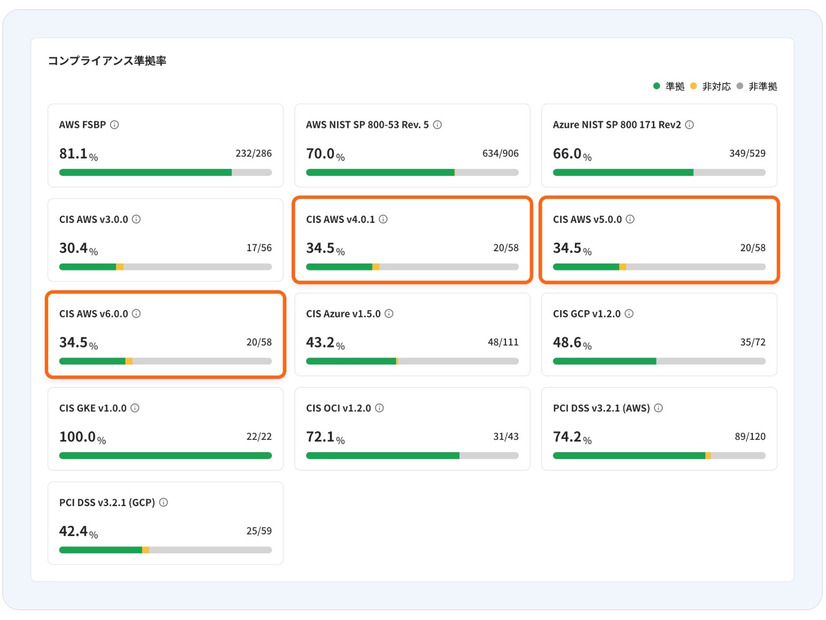Click the CIS GKE v1.0.0 full green progress bar
Screen dimensions: 826x620
[x=165, y=455]
